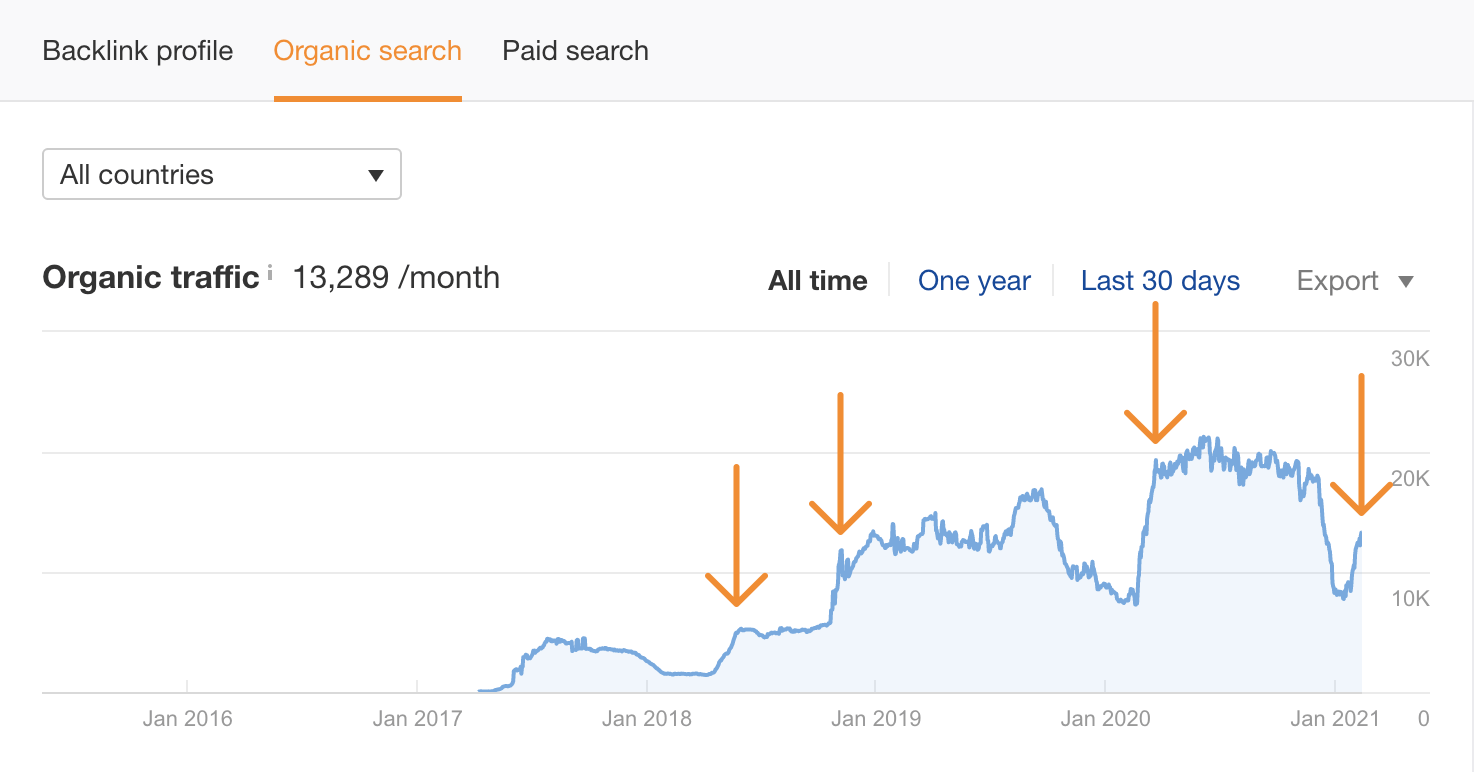Switch to the Backlink profile tab

pyautogui.click(x=138, y=51)
